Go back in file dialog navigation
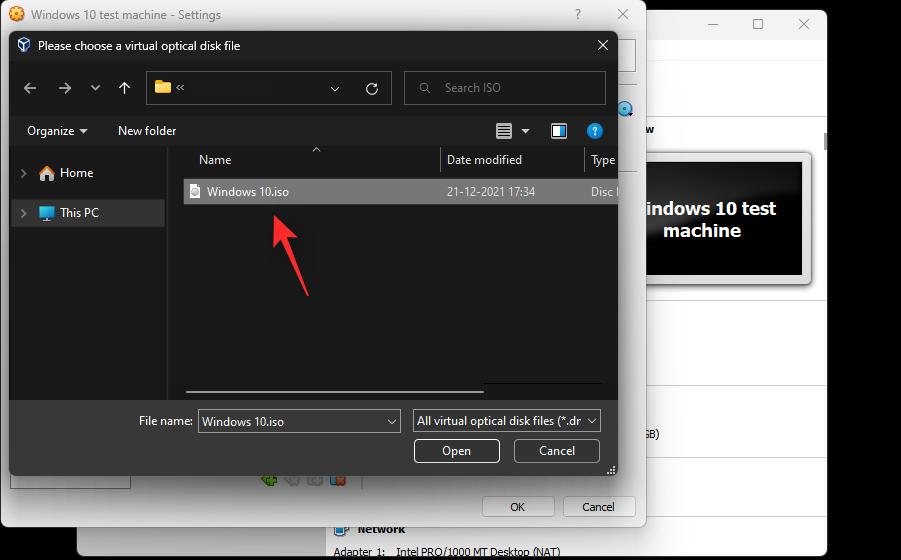The height and width of the screenshot is (560, 901). pos(30,88)
